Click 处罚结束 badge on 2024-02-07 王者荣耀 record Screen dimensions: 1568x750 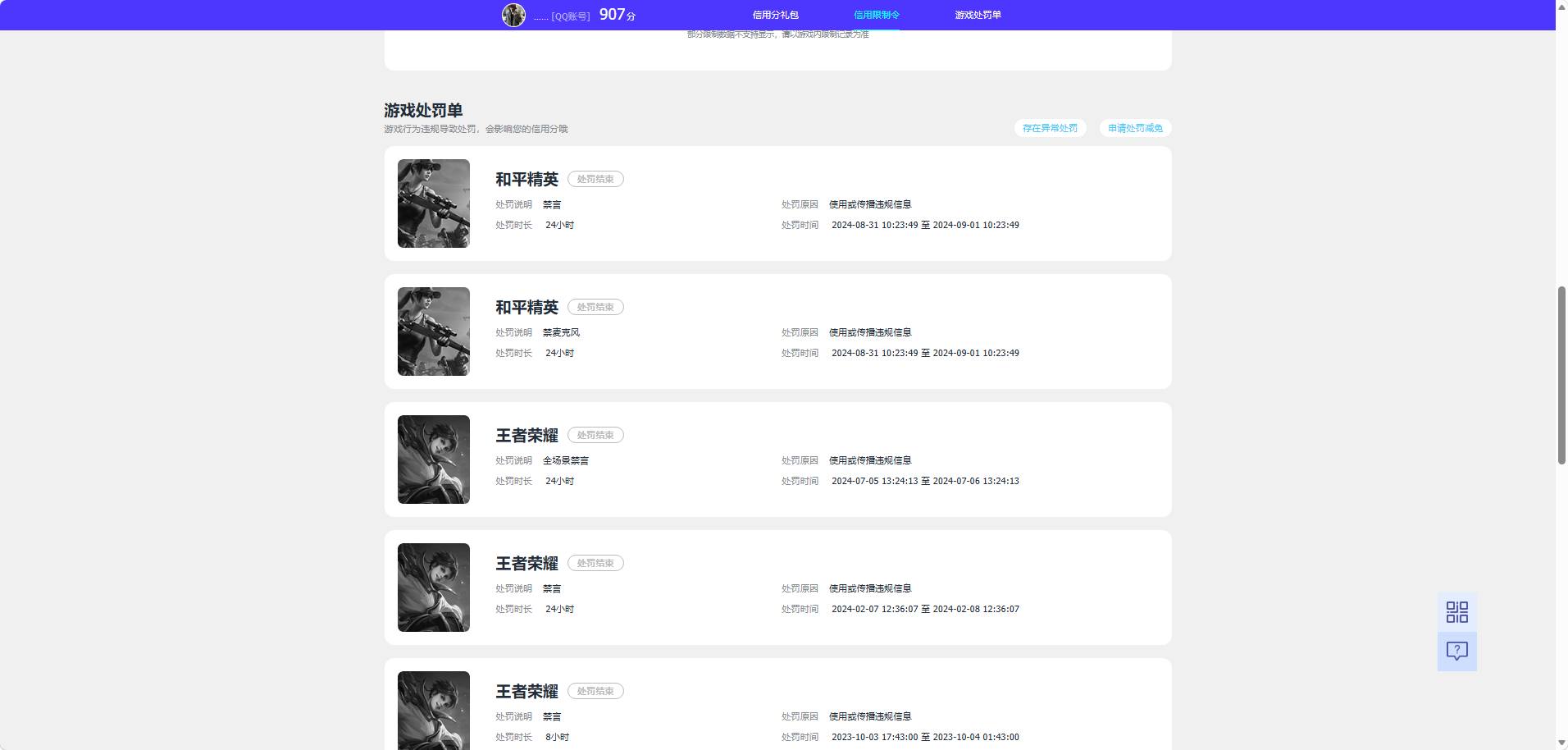point(595,563)
